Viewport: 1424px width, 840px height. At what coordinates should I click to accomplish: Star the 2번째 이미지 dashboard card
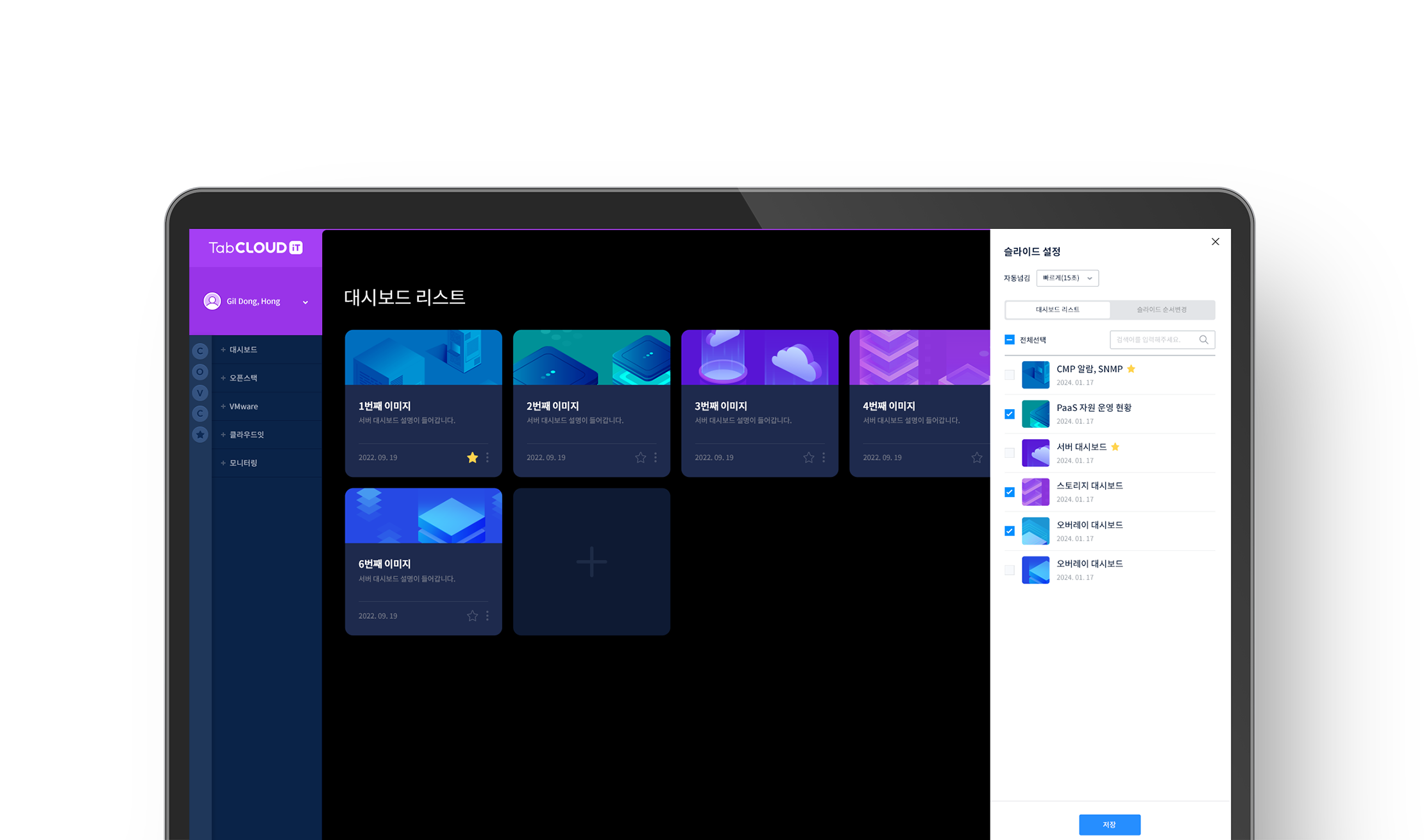[x=640, y=457]
